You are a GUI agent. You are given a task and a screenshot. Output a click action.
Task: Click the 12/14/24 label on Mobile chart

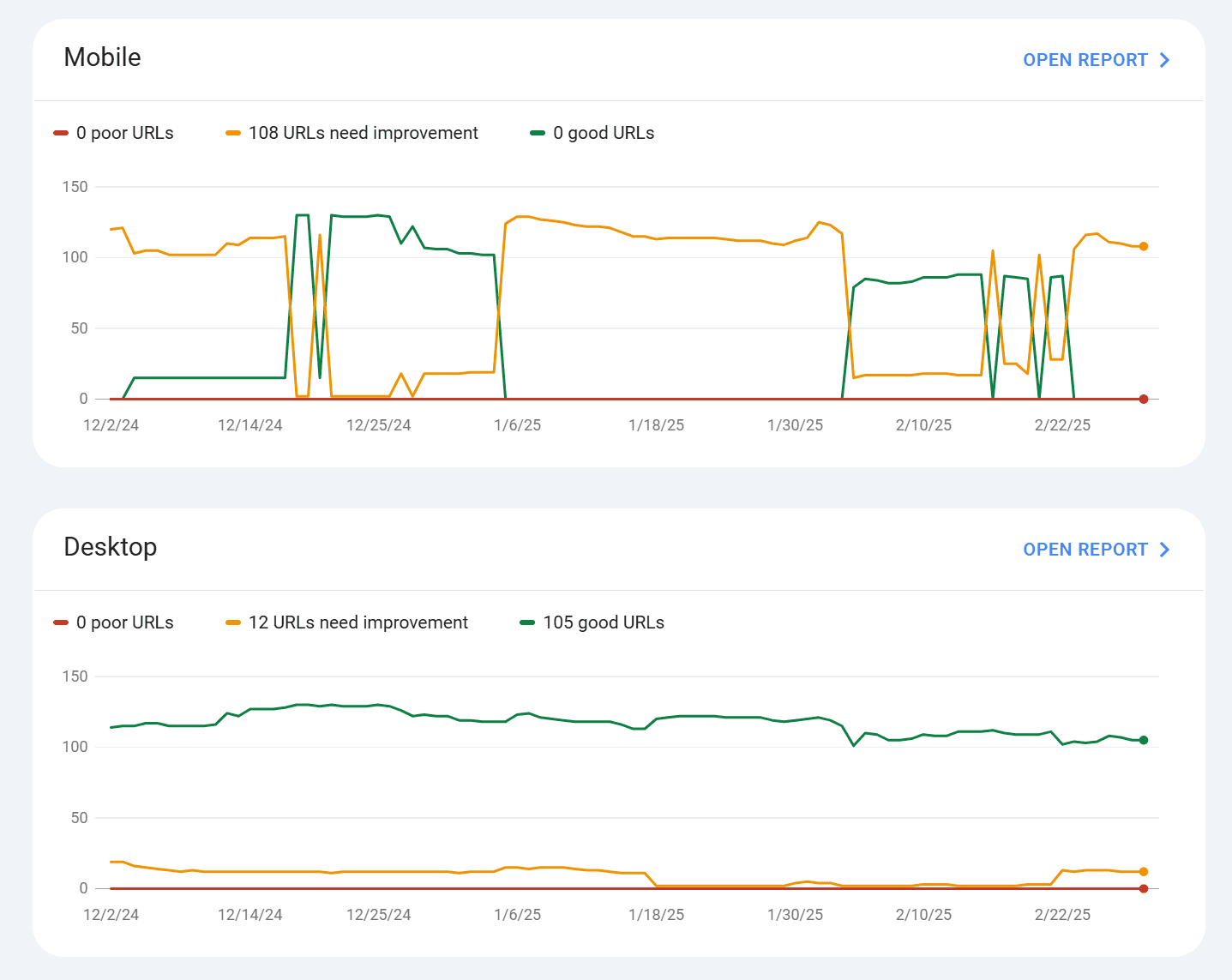pyautogui.click(x=249, y=425)
